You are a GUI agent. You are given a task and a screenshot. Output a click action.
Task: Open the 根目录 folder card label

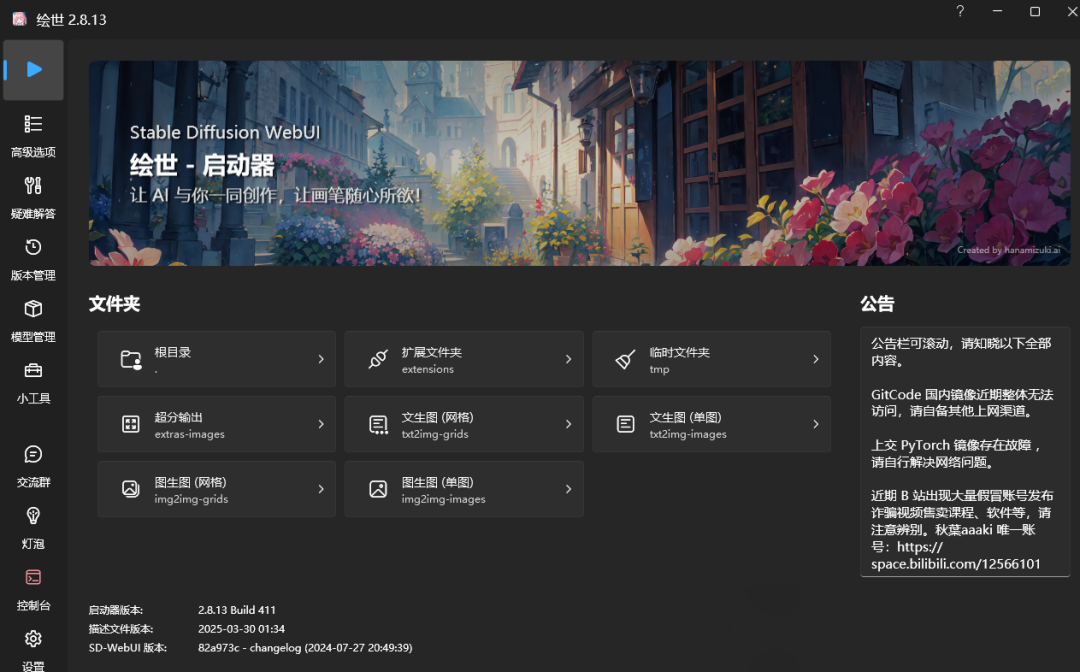coord(172,352)
